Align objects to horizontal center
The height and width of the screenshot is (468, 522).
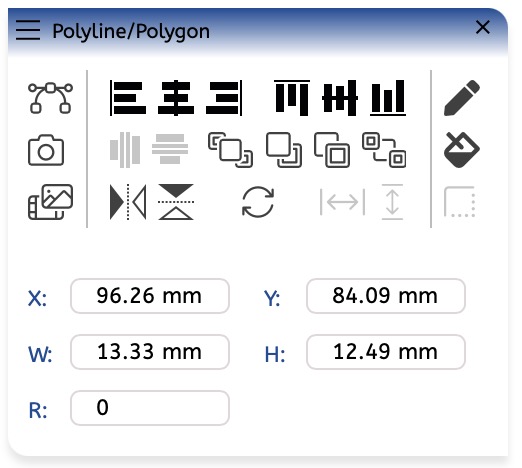176,98
